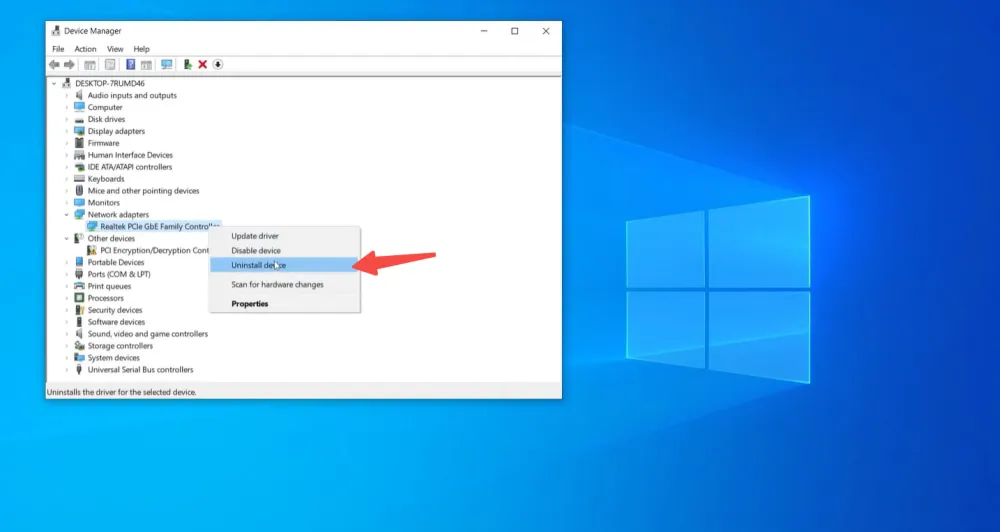Expand the Ports (COM & LPT) node
Viewport: 1000px width, 532px height.
pyautogui.click(x=66, y=274)
